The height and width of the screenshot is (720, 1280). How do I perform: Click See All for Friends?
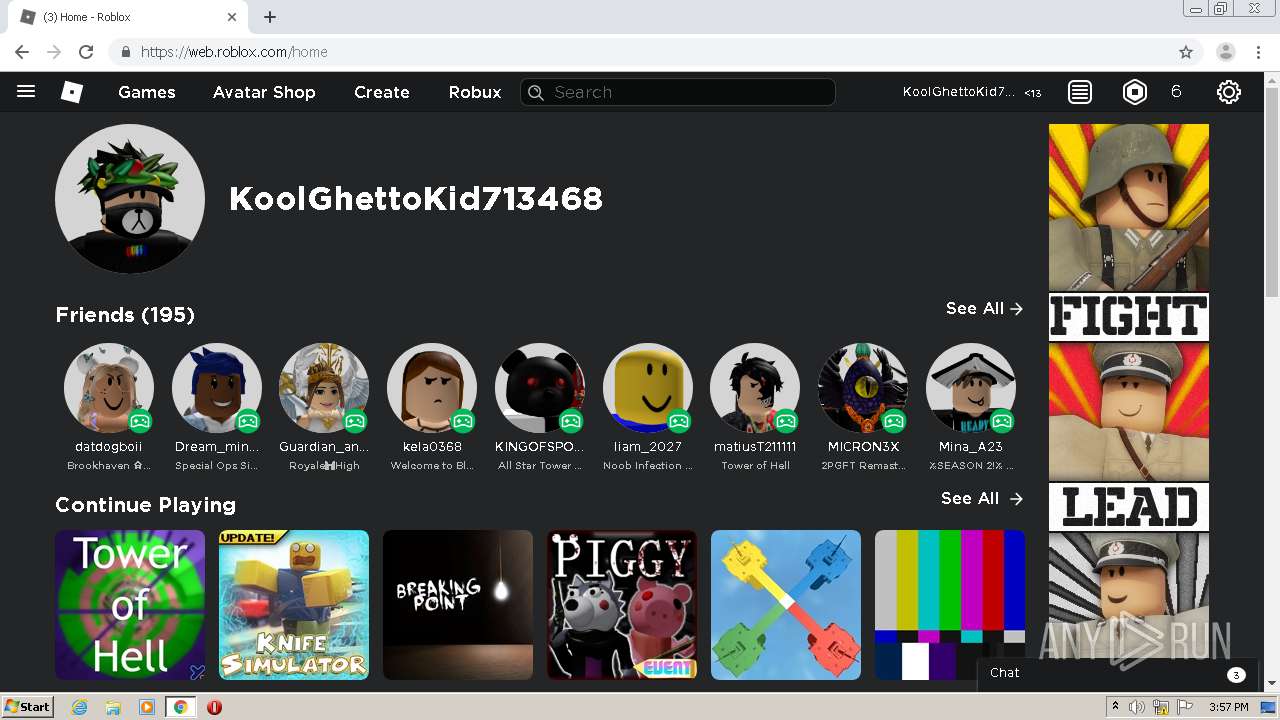(x=985, y=308)
